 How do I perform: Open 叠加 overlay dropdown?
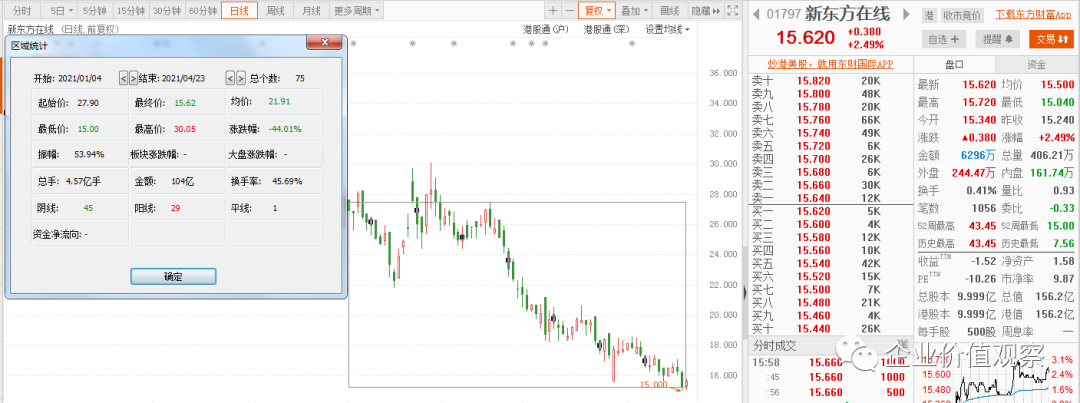coord(634,11)
